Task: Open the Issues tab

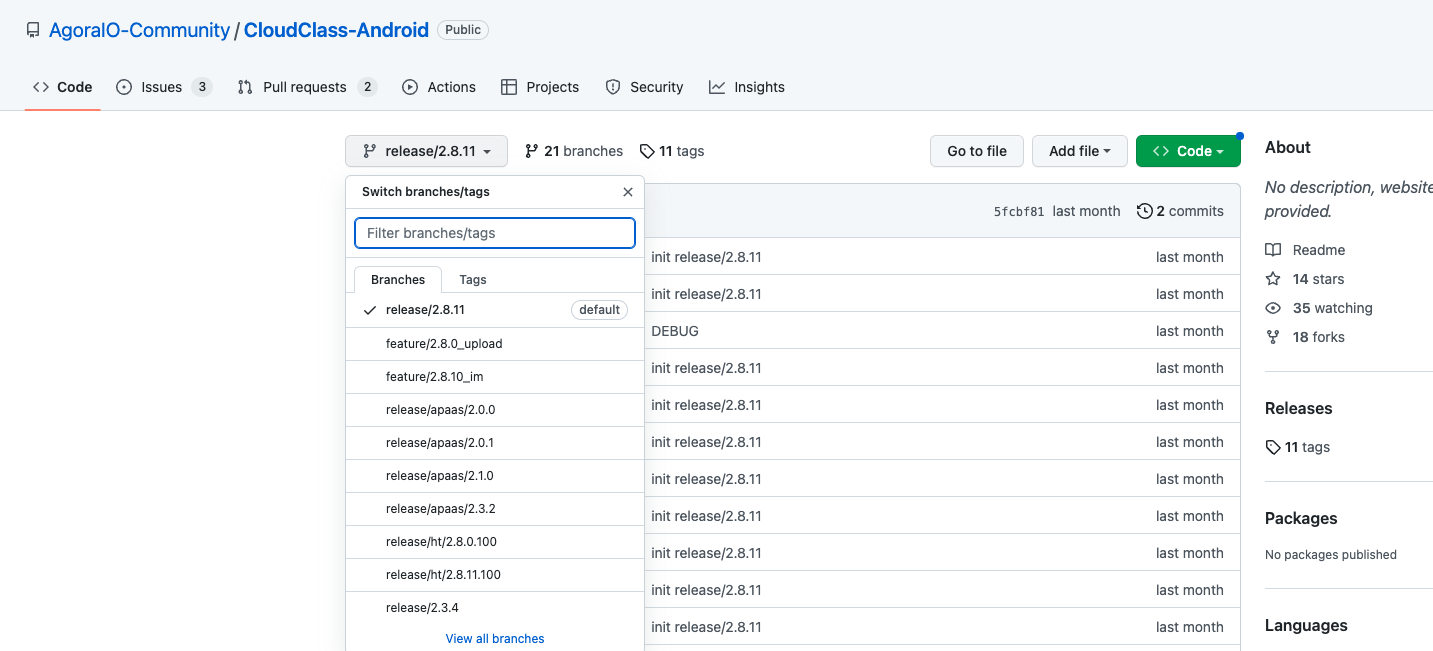Action: click(x=164, y=87)
